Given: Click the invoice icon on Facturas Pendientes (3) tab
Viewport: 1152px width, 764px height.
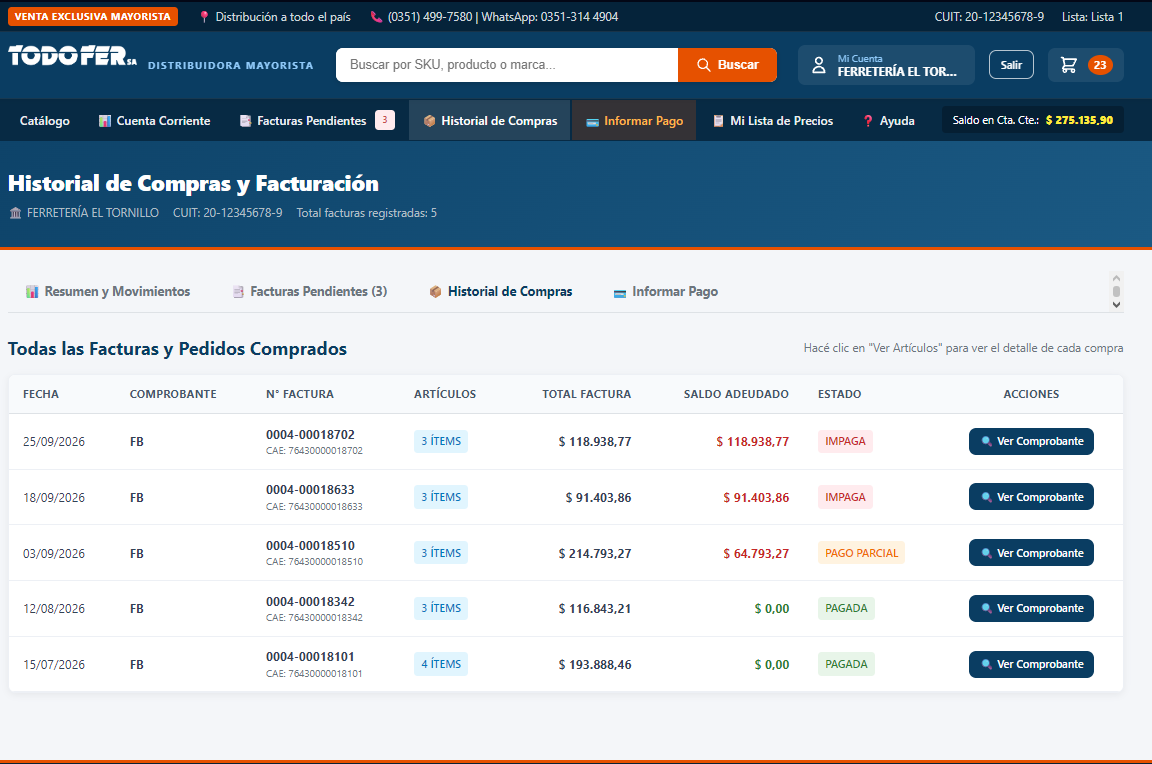Looking at the screenshot, I should [238, 292].
